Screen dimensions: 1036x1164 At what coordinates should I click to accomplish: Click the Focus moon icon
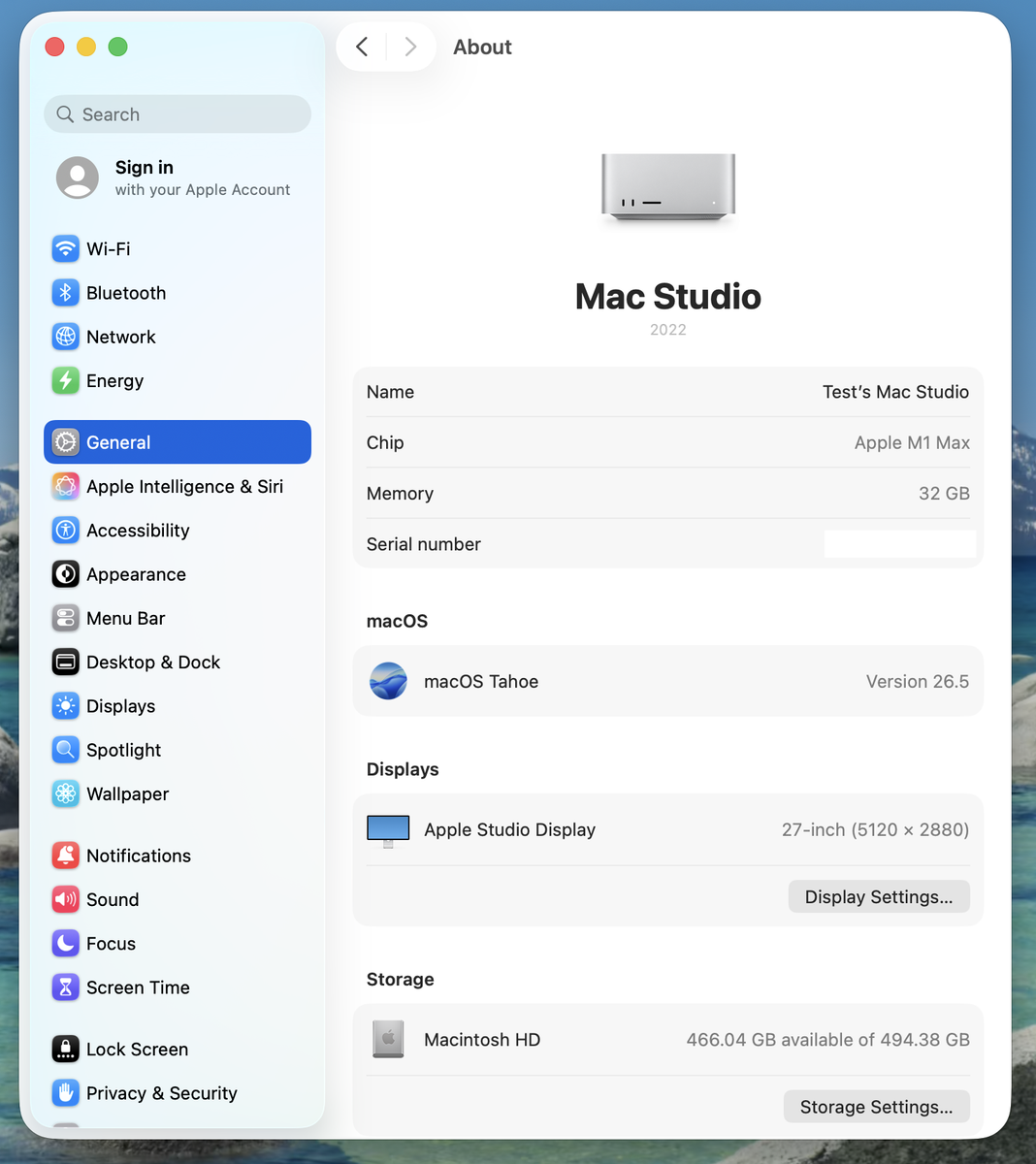[65, 944]
